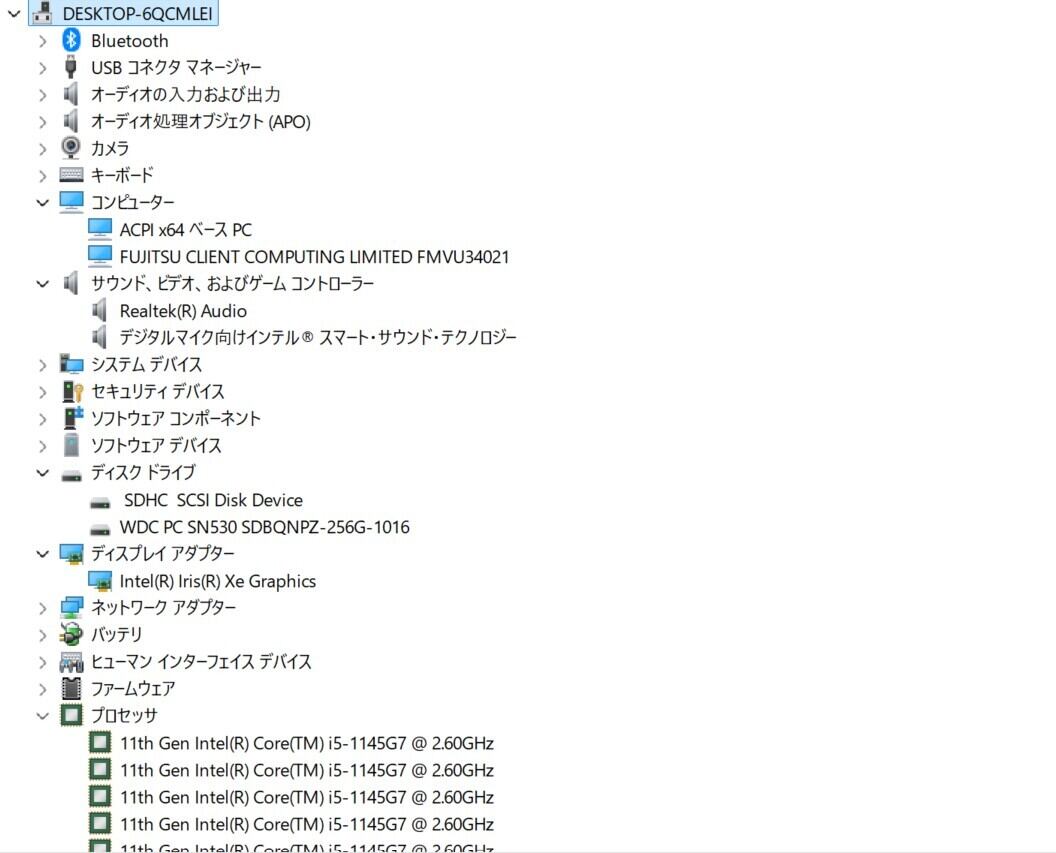Select the ソフトウェア デバイス label
This screenshot has width=1056, height=853.
point(156,445)
